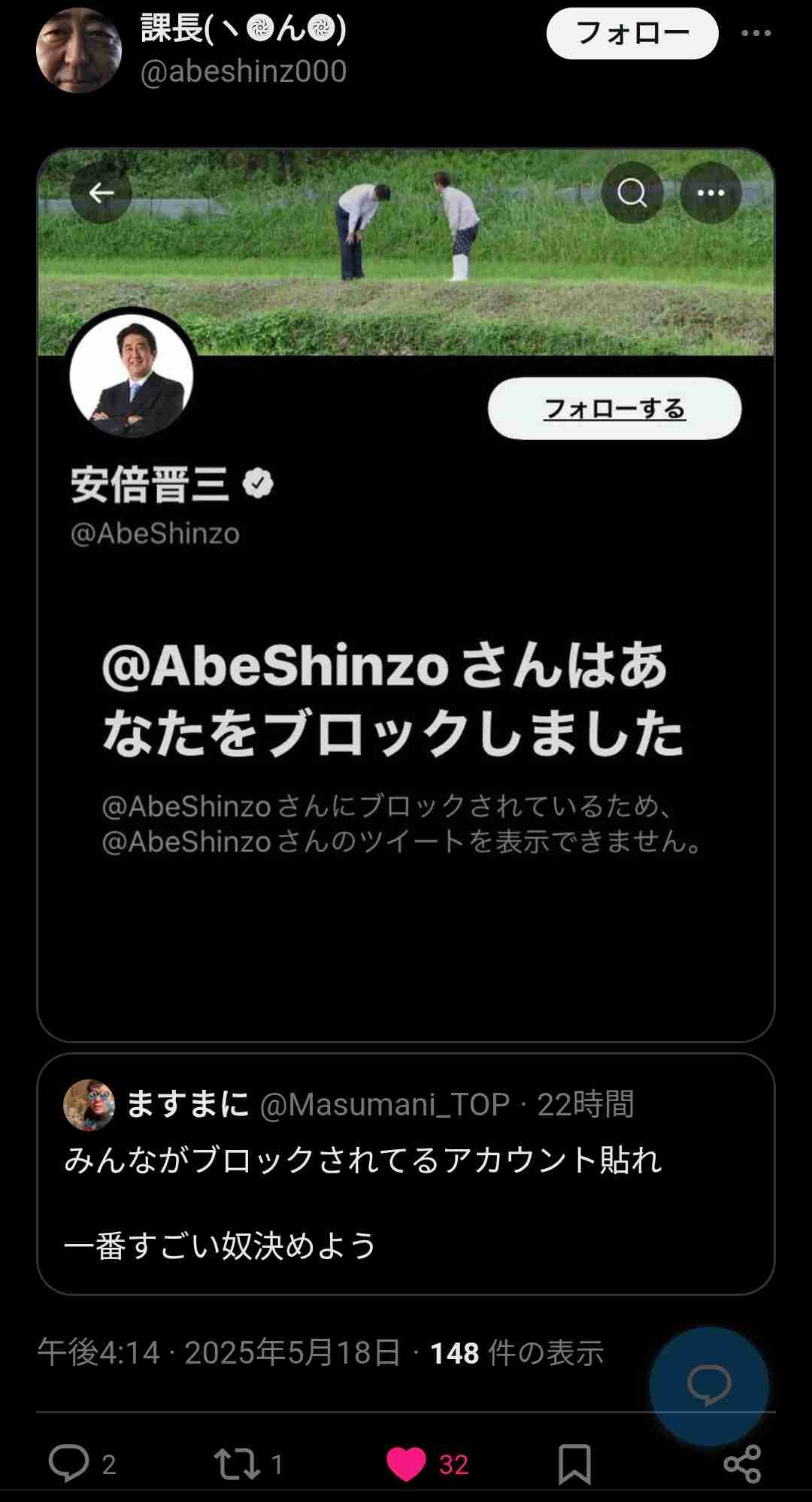Viewport: 812px width, 1502px height.
Task: Tap the repost arrows icon
Action: pos(237,1464)
